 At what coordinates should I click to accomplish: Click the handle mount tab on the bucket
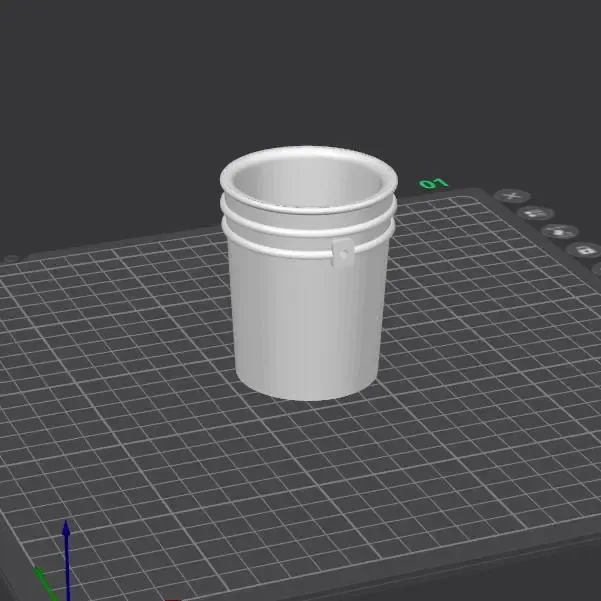coord(343,253)
